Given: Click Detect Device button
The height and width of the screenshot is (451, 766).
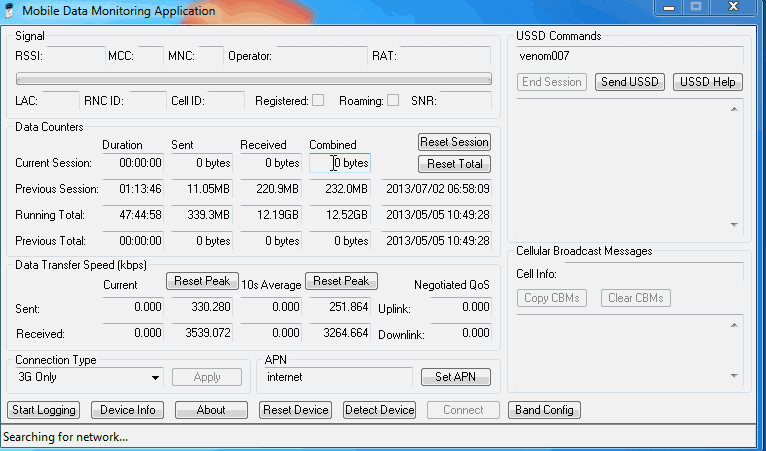Looking at the screenshot, I should tap(380, 410).
